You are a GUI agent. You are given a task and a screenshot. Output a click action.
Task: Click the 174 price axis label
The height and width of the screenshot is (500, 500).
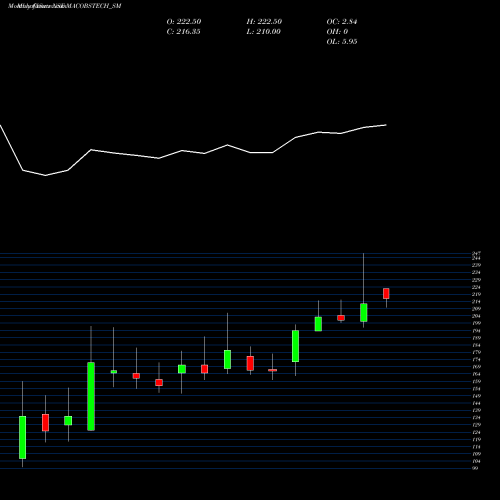(x=476, y=360)
